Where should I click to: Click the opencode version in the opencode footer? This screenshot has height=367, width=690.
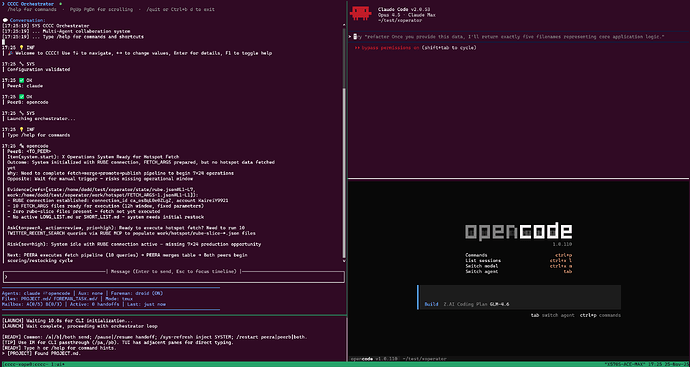387,359
